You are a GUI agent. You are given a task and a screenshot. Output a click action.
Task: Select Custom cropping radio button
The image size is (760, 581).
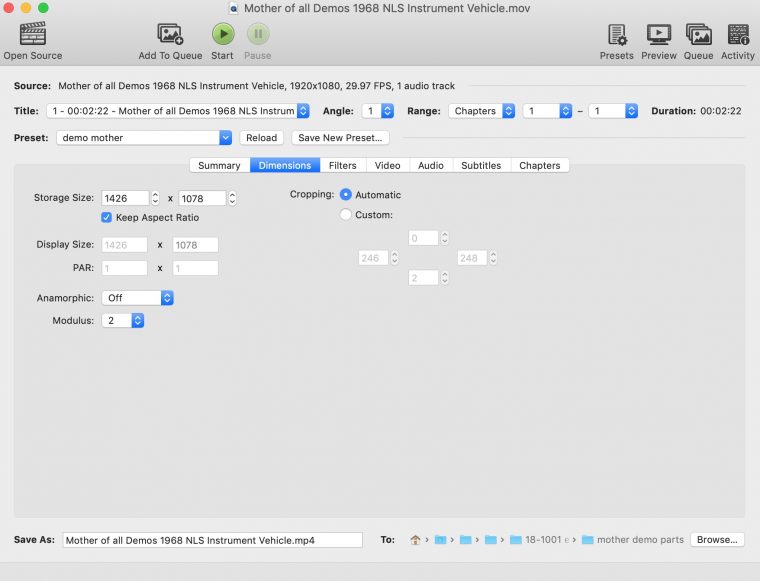[346, 215]
